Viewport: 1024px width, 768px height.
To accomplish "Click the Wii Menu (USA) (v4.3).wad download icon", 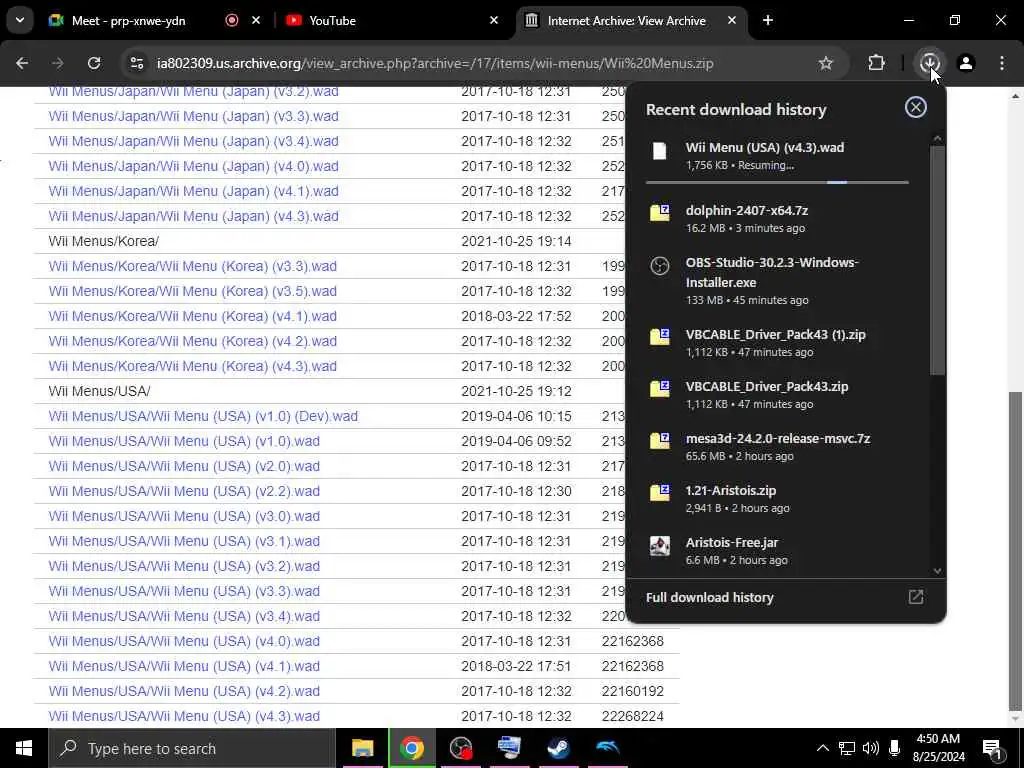I will [660, 151].
